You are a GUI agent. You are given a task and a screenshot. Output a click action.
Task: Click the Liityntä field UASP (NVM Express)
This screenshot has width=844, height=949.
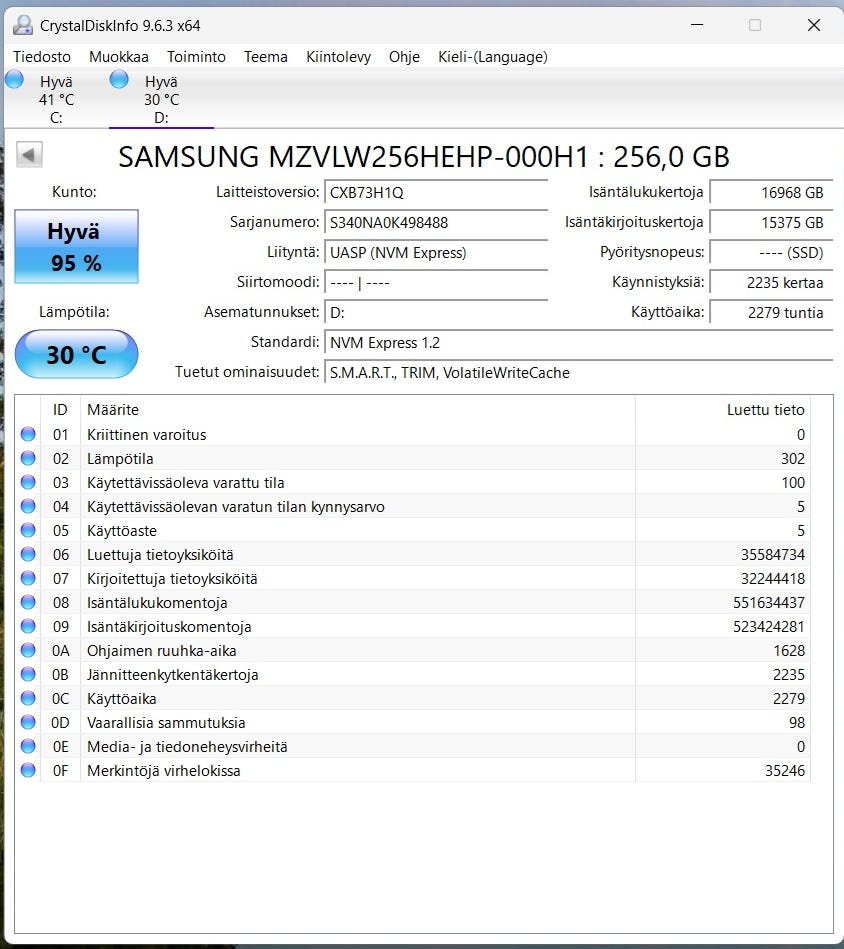436,252
